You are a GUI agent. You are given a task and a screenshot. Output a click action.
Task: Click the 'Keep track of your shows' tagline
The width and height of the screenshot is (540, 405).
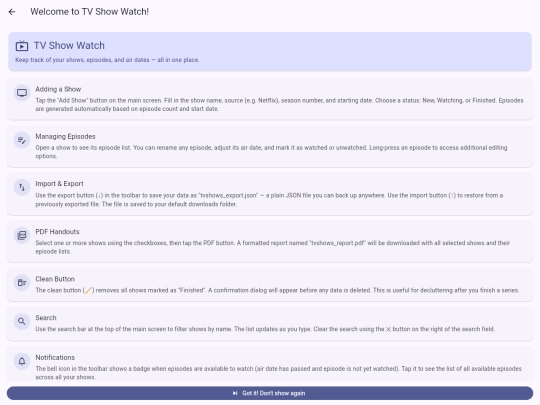coord(107,60)
